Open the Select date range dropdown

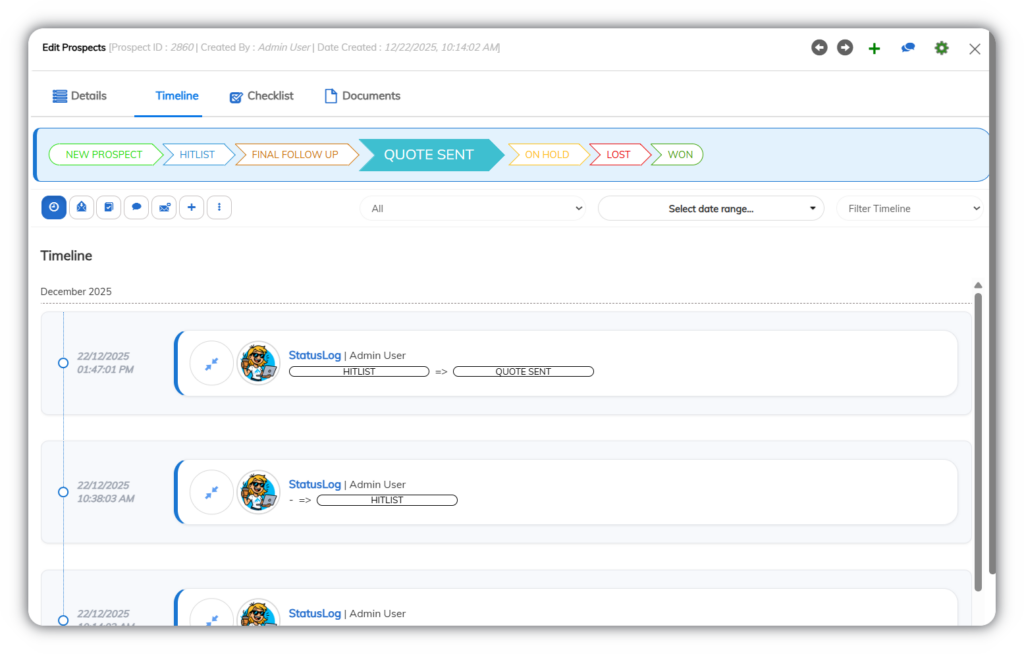(711, 208)
